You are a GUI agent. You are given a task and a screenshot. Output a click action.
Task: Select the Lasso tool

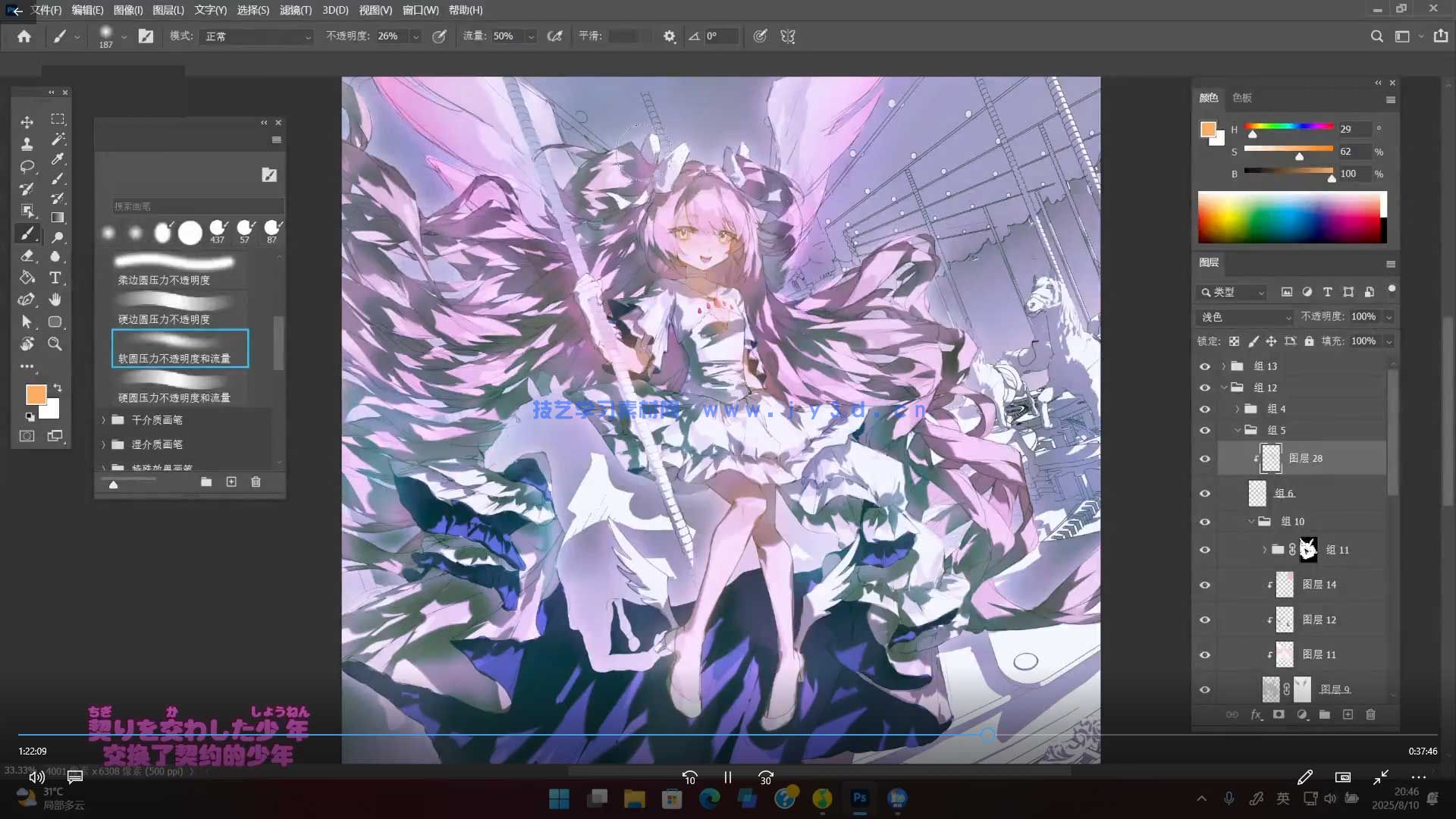(27, 166)
